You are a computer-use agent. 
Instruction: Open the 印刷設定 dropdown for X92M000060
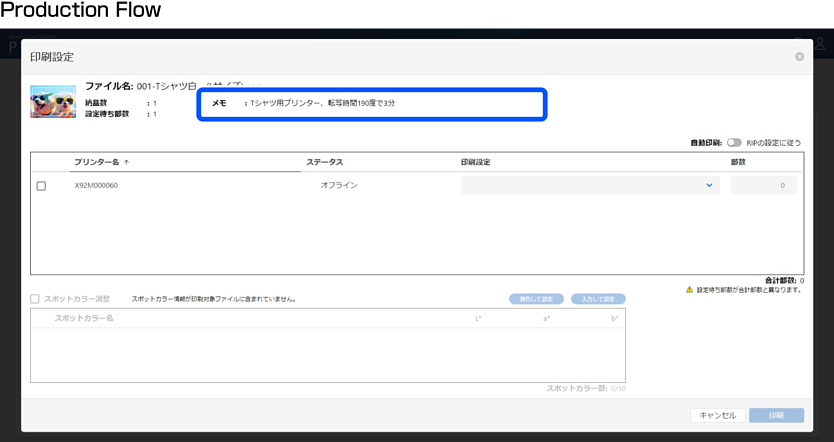tap(590, 185)
